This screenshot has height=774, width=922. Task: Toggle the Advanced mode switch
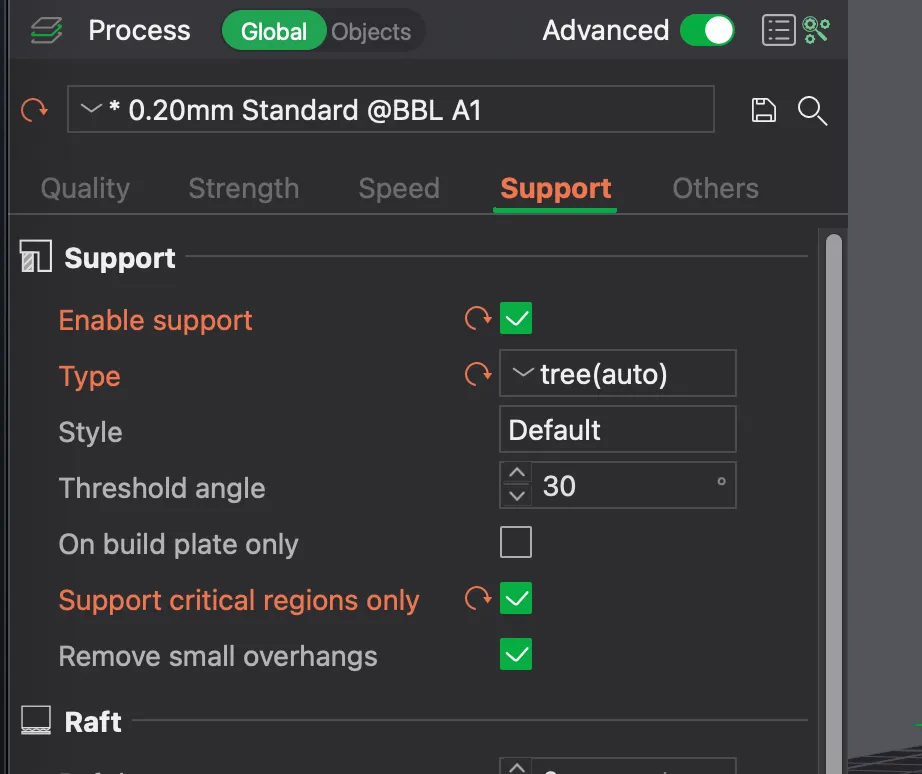click(x=707, y=31)
